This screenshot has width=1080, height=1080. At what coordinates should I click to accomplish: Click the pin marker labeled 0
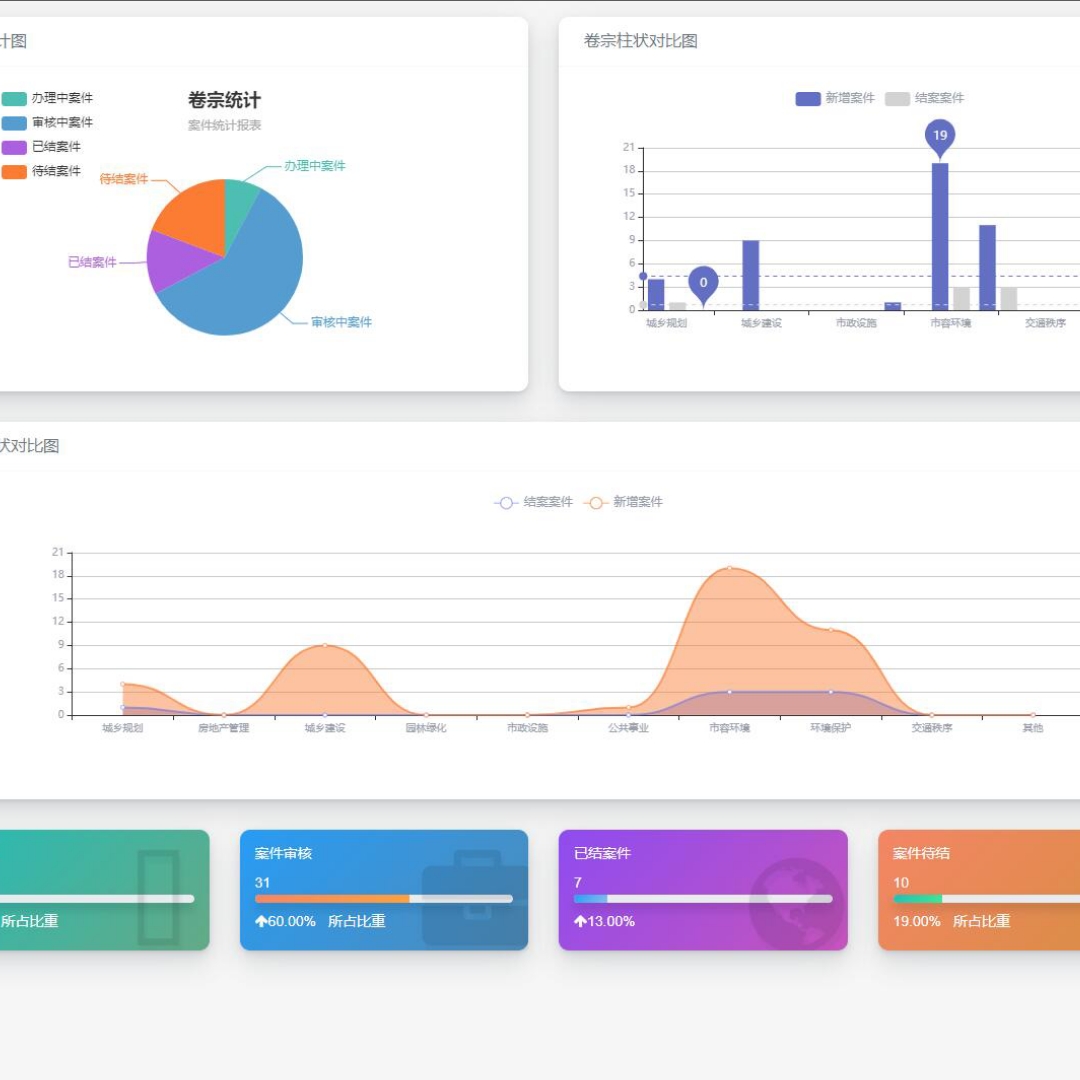(703, 285)
